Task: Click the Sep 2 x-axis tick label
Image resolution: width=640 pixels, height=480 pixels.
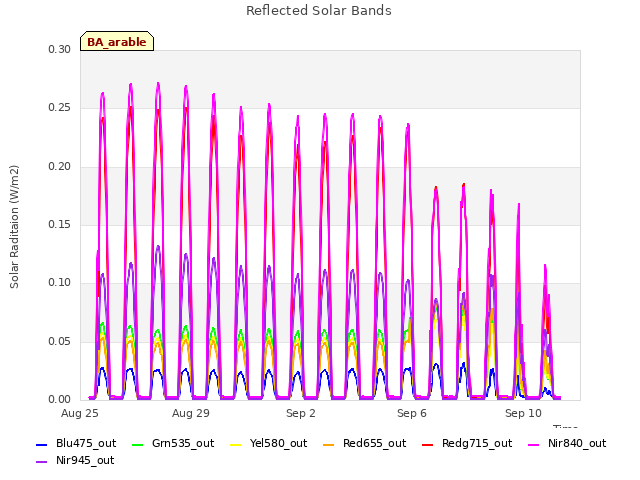Action: (301, 413)
